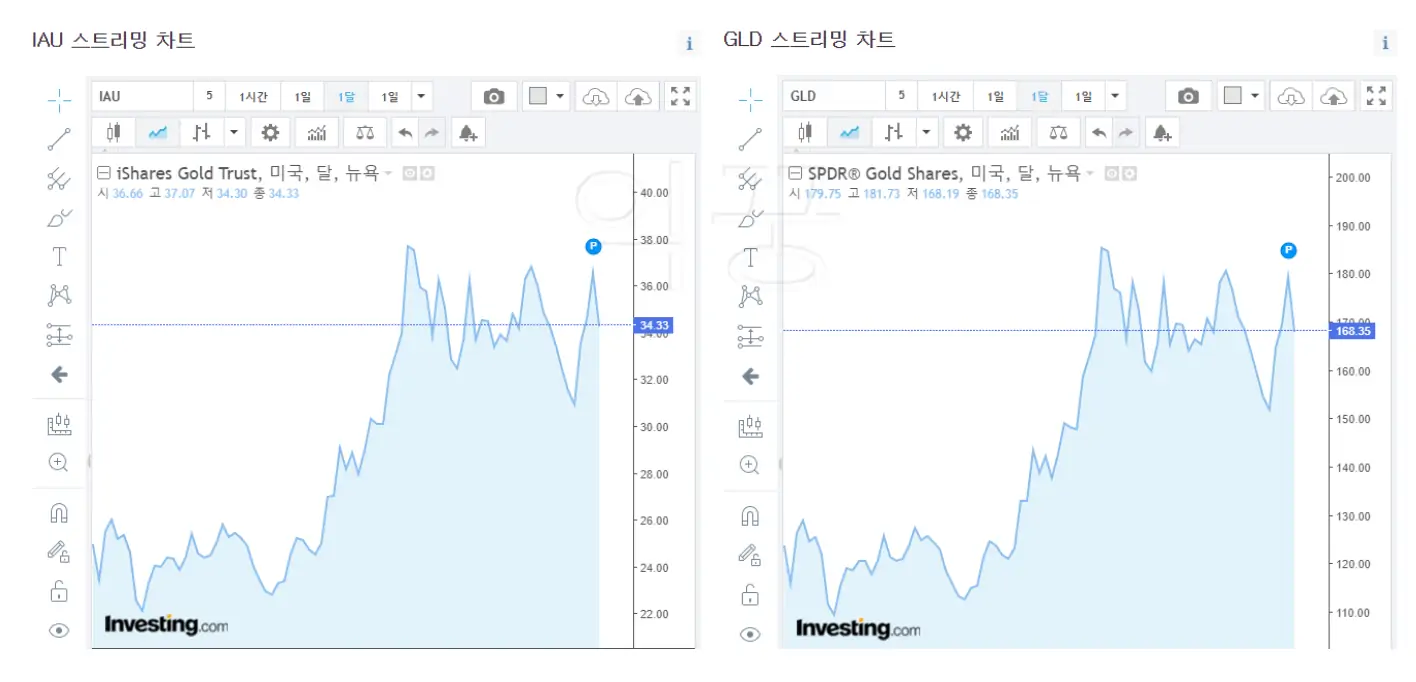The height and width of the screenshot is (682, 1416).
Task: Select the 1달 interval on GLD chart
Action: pyautogui.click(x=1040, y=95)
